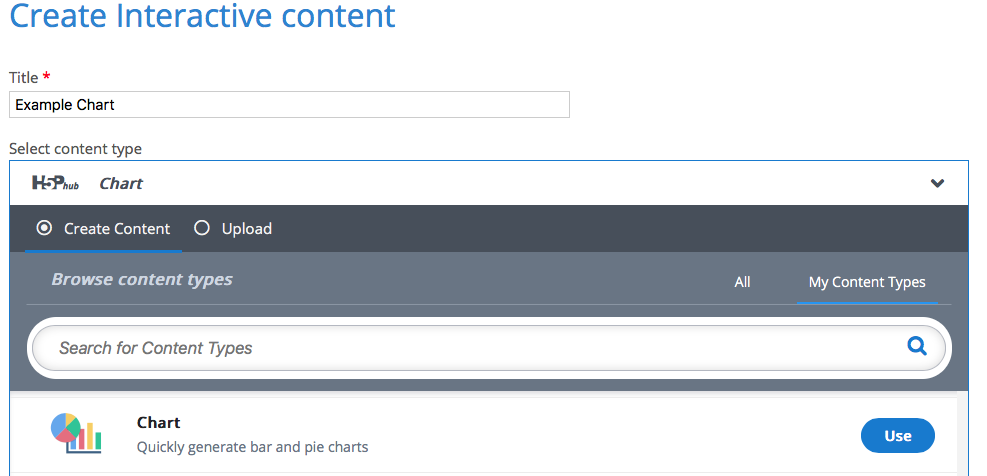Open the Chart title in the results list
This screenshot has height=476, width=987.
(158, 423)
